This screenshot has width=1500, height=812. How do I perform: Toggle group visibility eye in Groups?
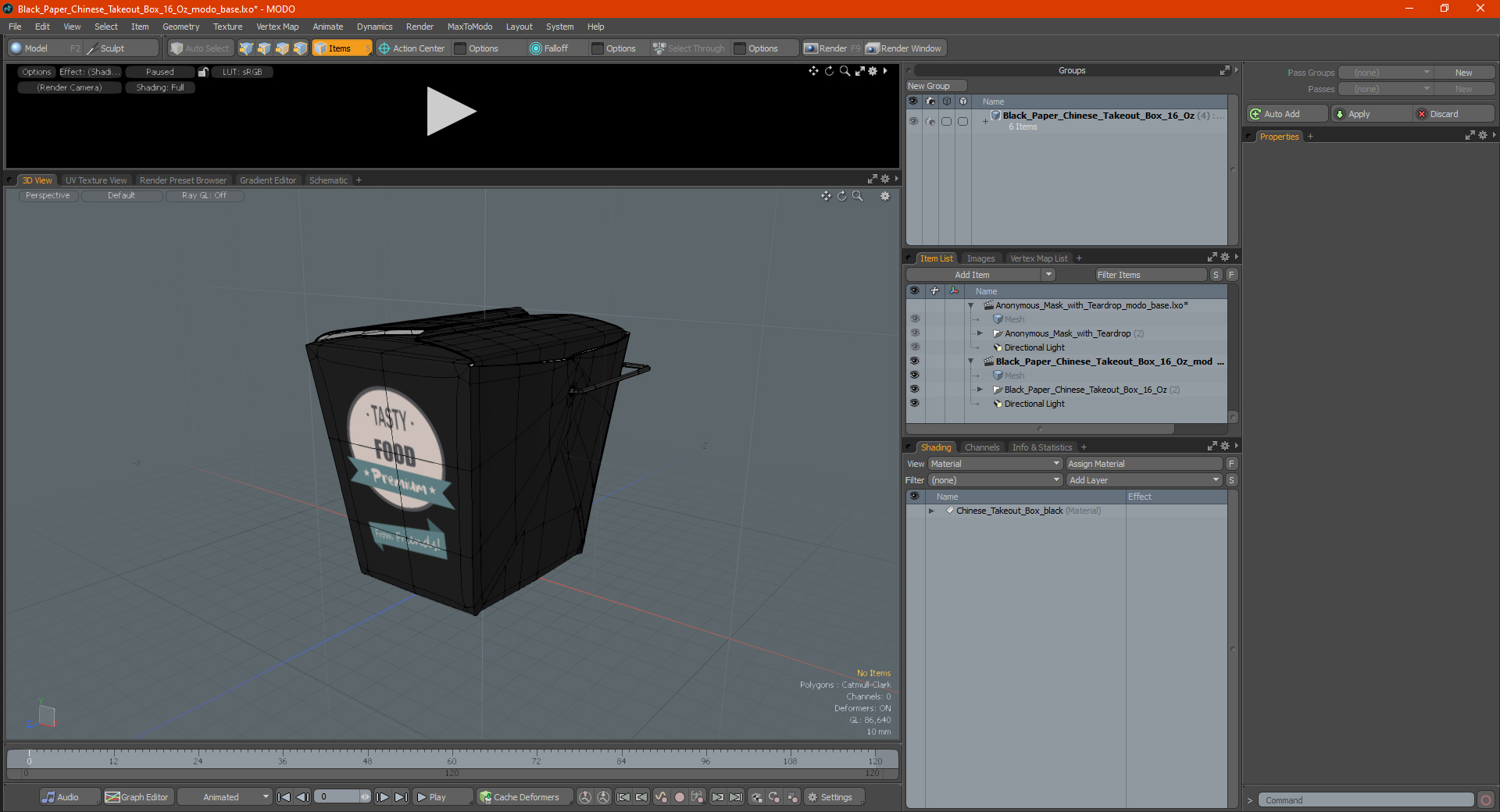pyautogui.click(x=913, y=121)
